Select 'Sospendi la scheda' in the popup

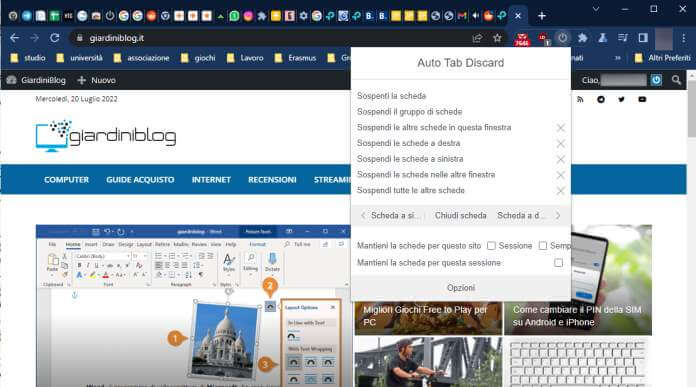click(x=392, y=96)
